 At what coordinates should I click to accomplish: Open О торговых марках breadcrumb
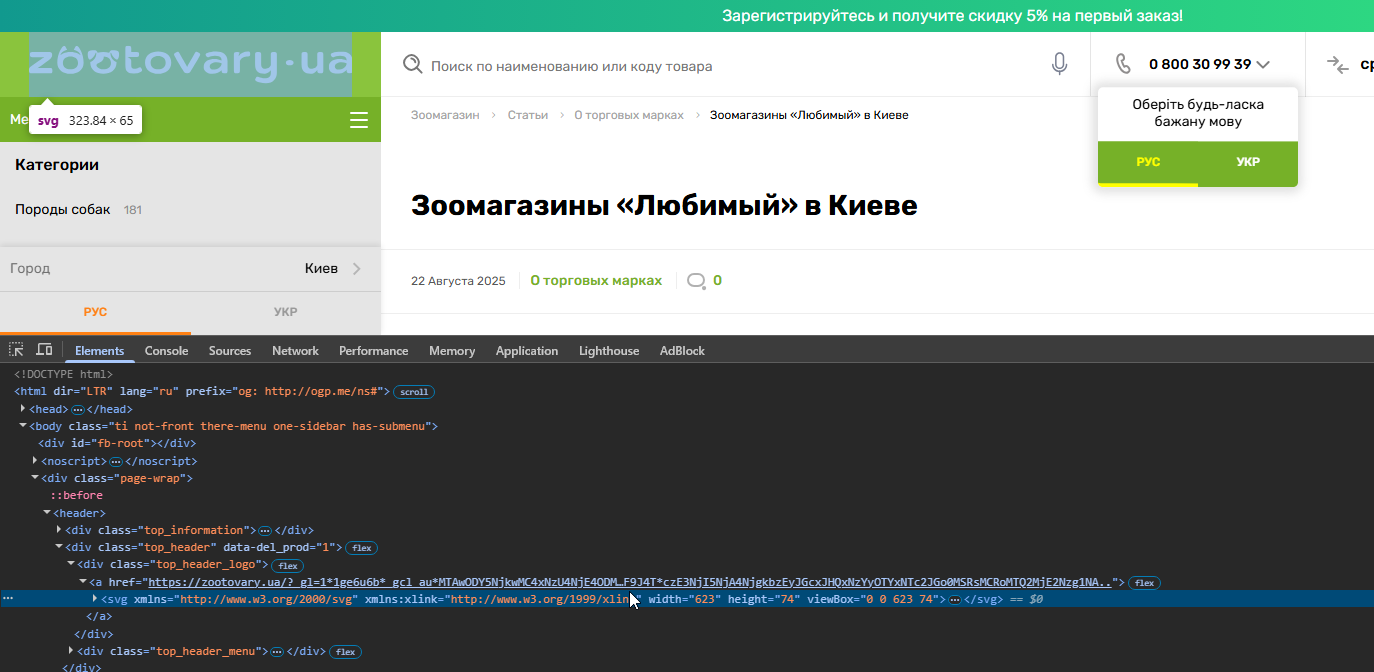(x=629, y=115)
